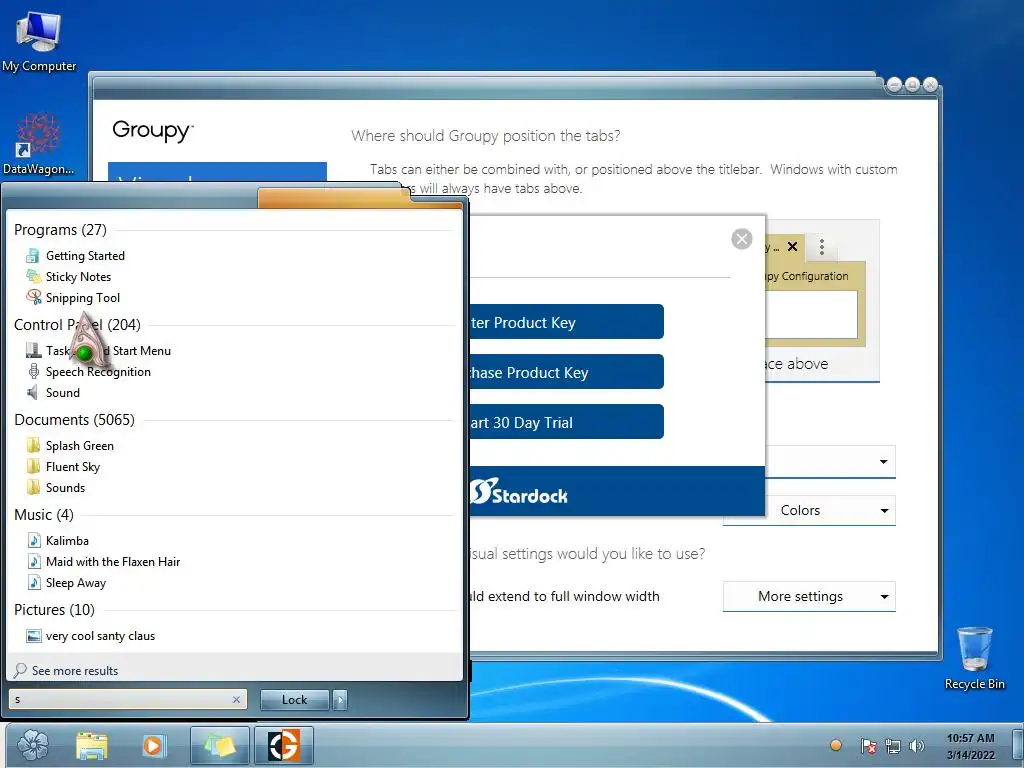Click the Groupy logo in the window

click(x=153, y=131)
